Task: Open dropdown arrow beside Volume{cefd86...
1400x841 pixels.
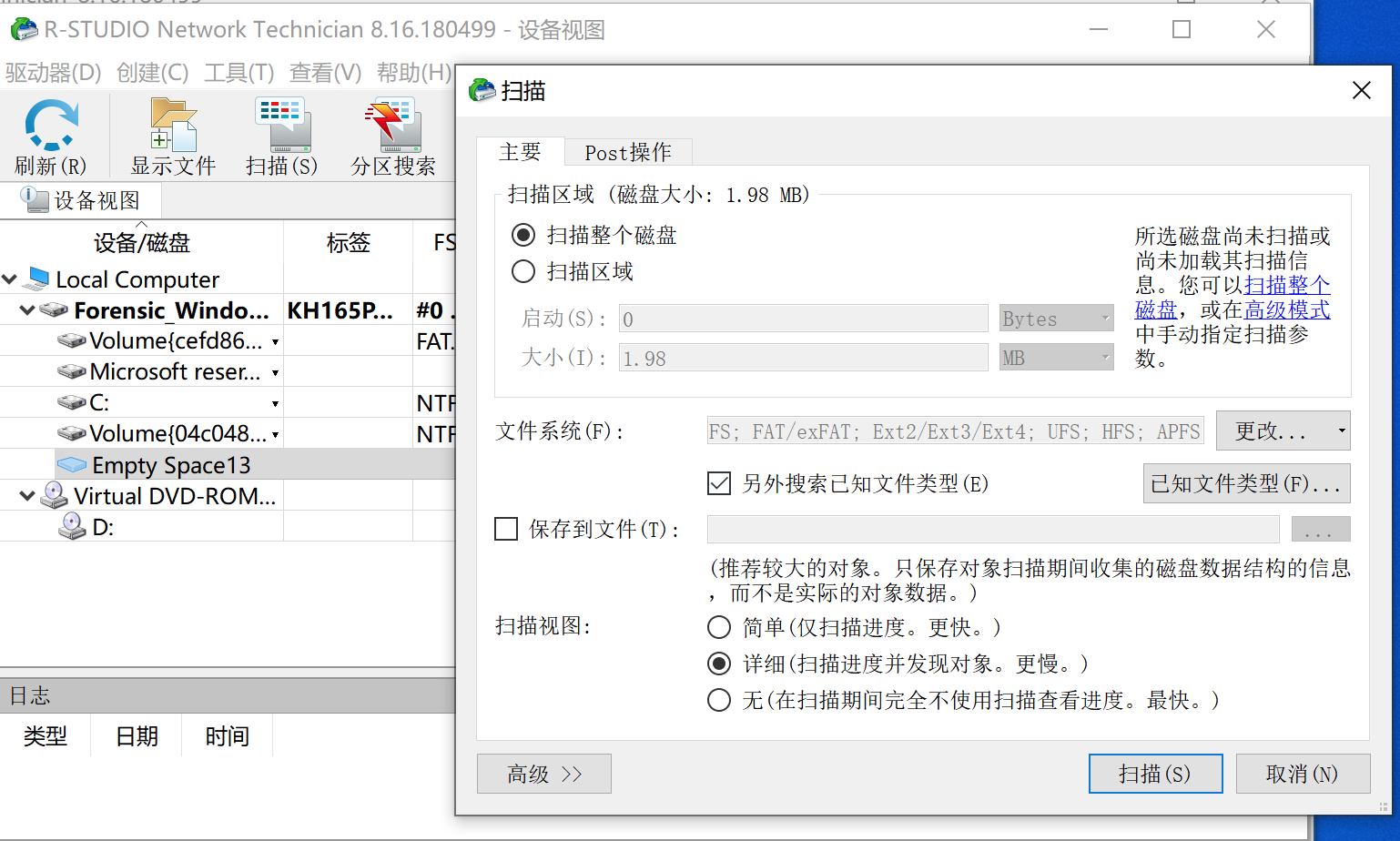Action: click(x=275, y=342)
